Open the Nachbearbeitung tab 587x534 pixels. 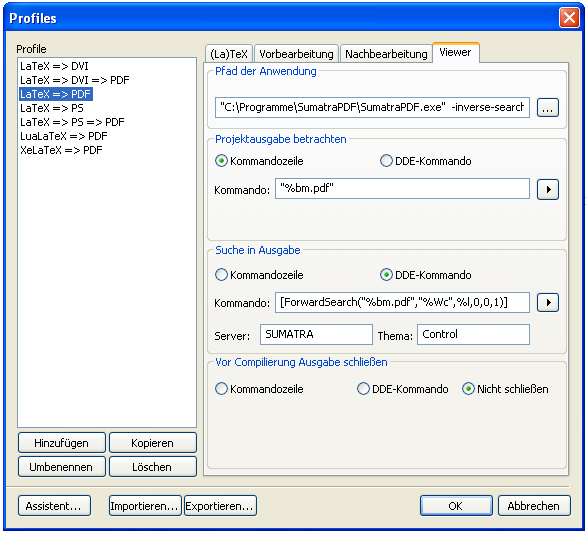click(386, 54)
